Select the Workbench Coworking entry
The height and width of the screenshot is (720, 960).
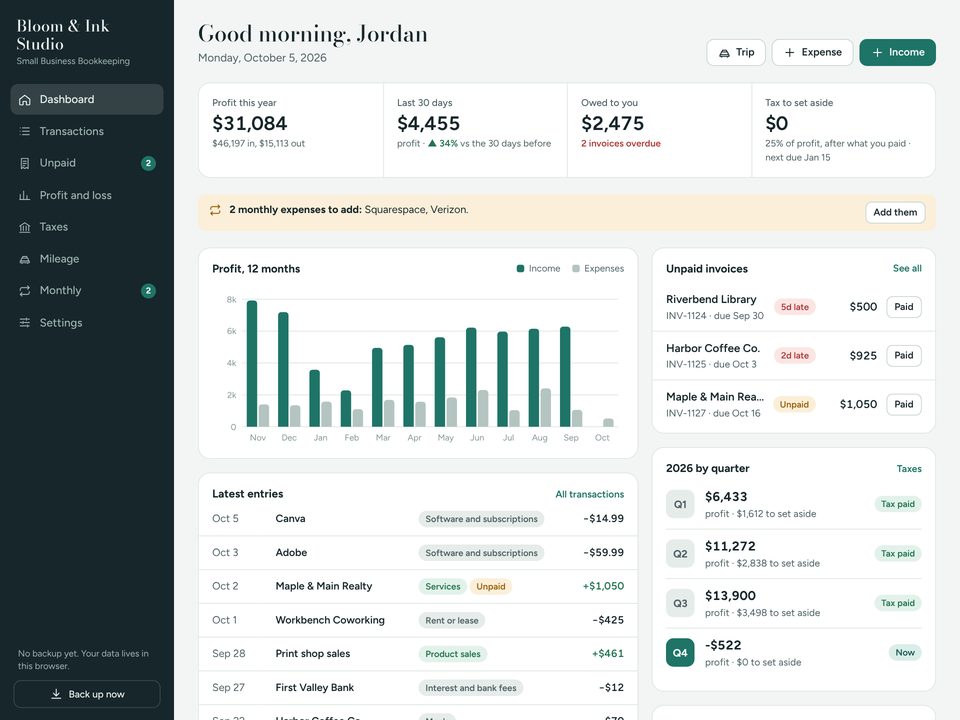418,620
